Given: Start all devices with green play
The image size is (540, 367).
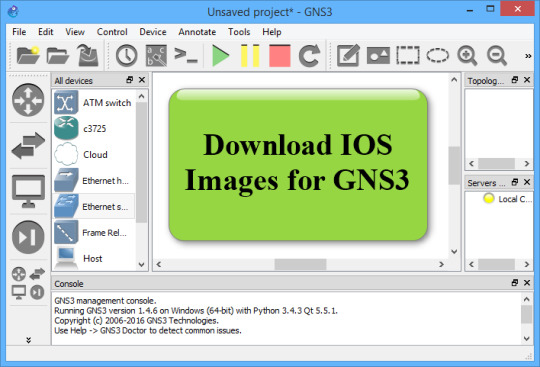Looking at the screenshot, I should [220, 55].
